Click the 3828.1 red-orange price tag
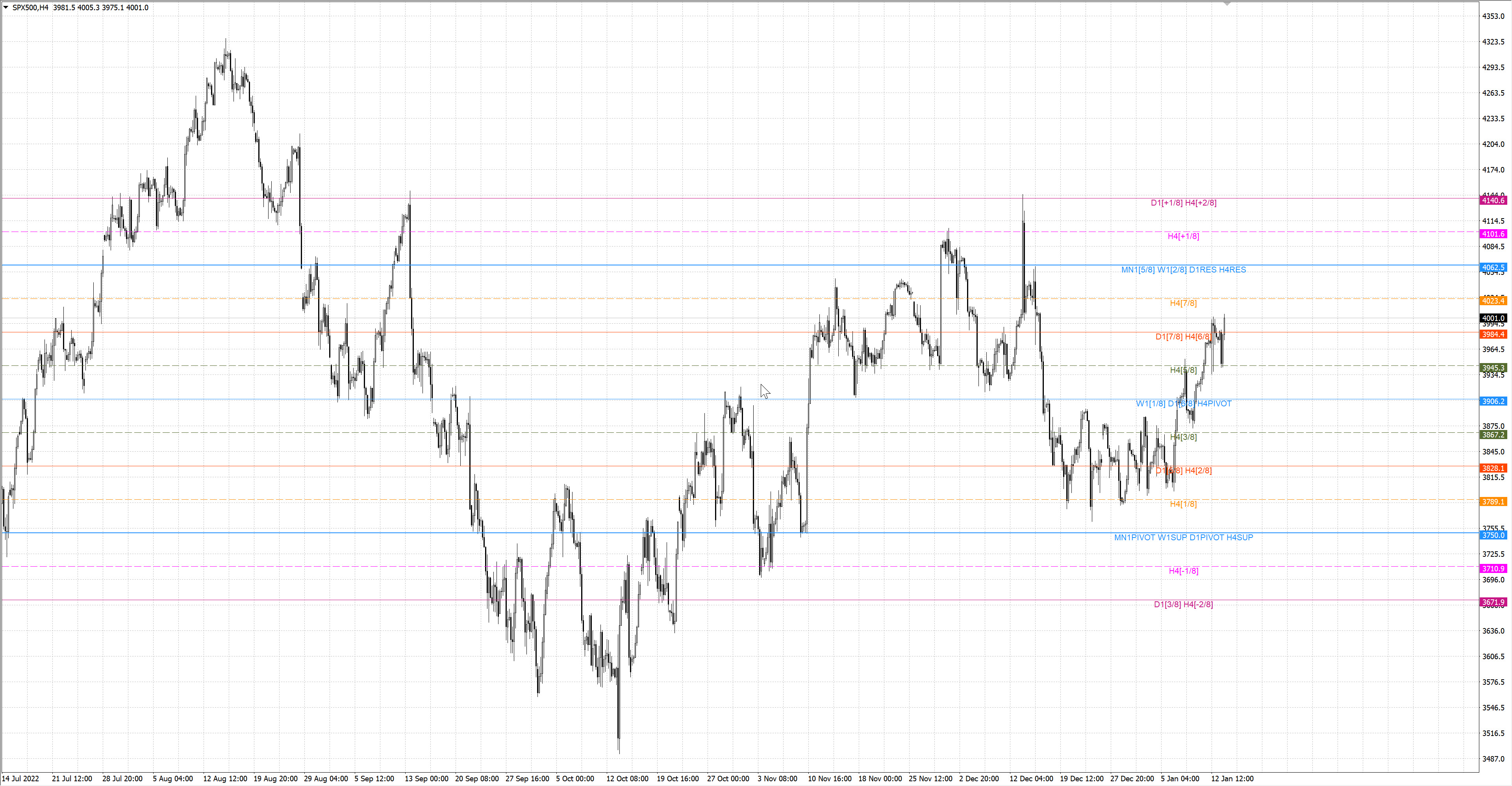Screen dimensions: 1512x786 point(1493,469)
